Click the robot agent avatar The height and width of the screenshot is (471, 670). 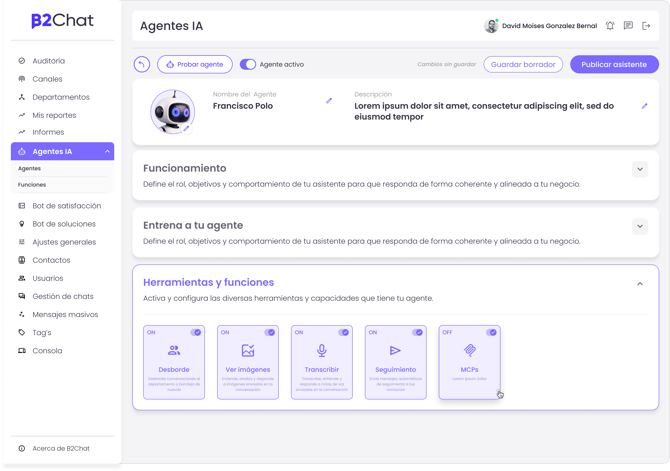[x=172, y=112]
